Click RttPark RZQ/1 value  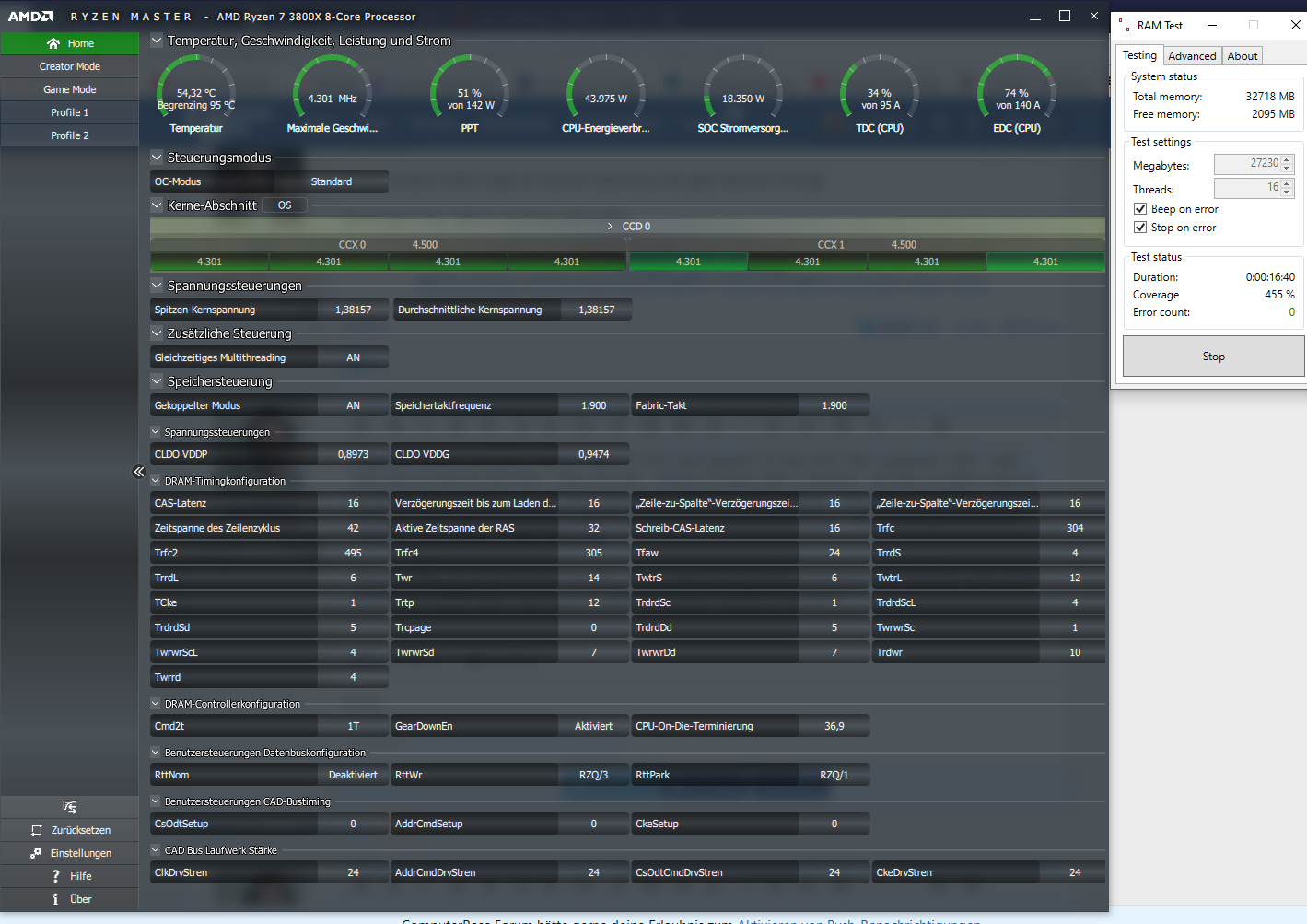click(834, 775)
